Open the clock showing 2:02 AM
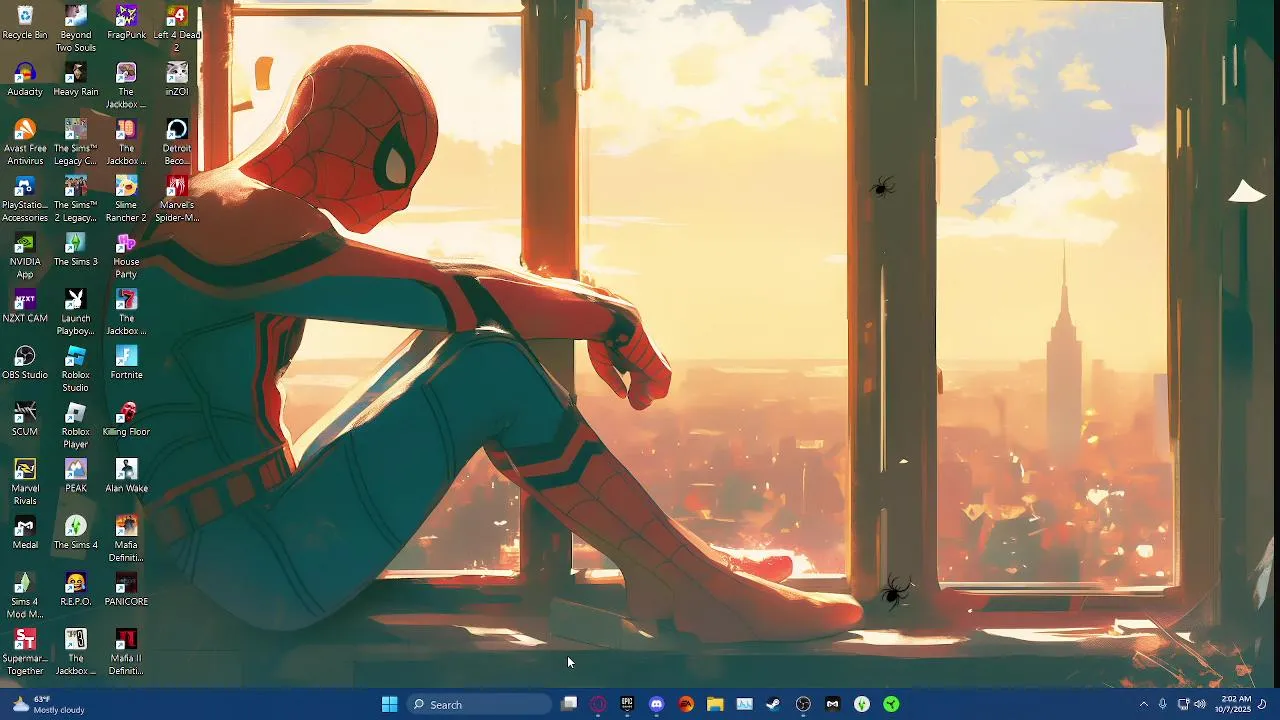 1233,704
